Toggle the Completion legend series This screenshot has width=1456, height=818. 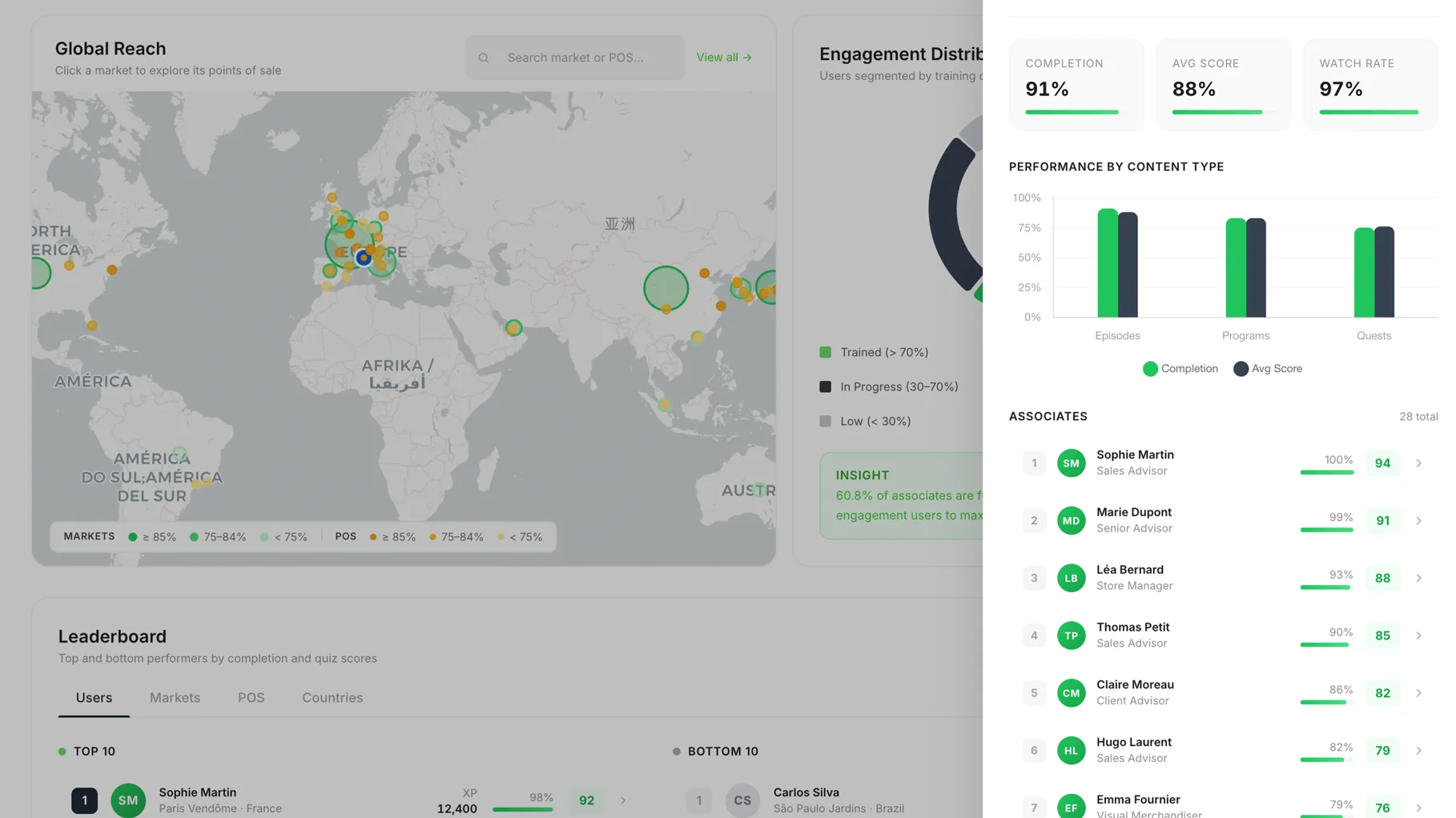[1180, 369]
